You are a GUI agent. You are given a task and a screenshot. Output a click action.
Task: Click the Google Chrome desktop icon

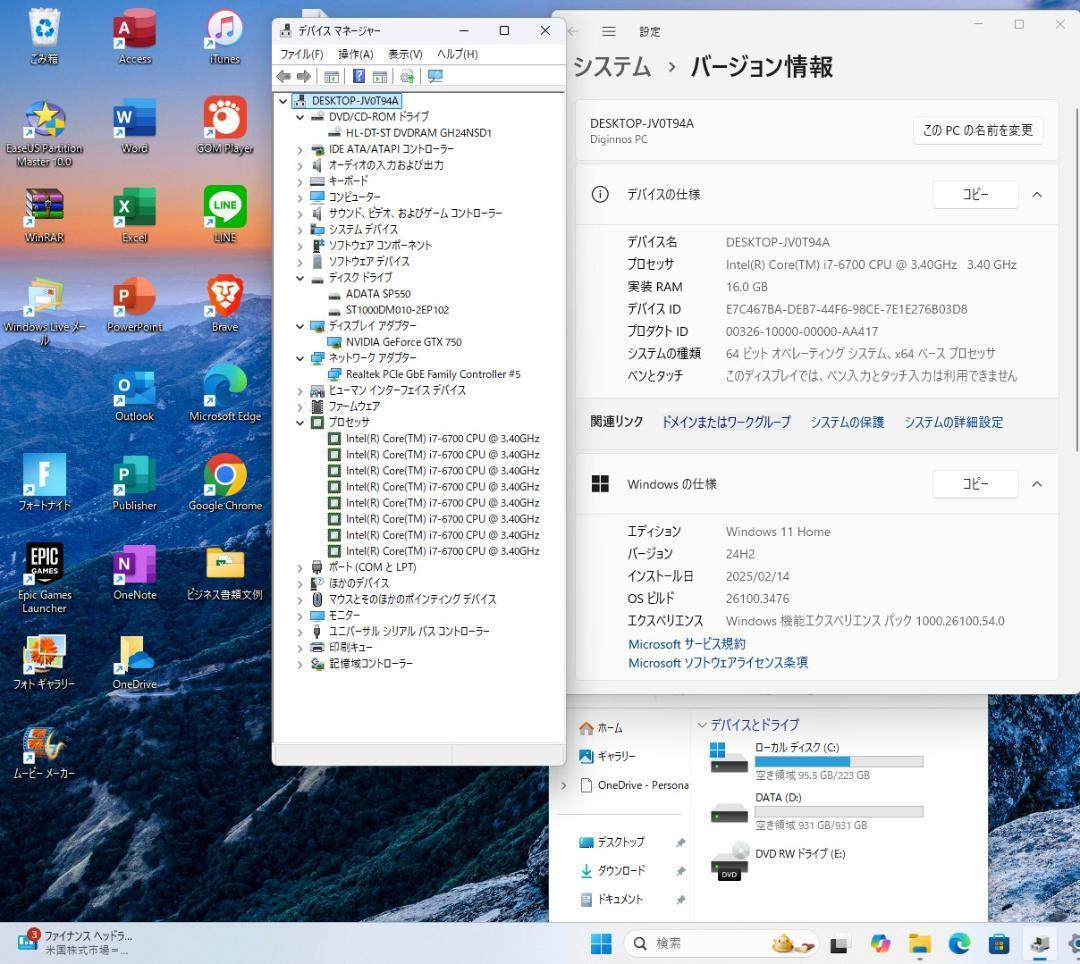point(225,483)
